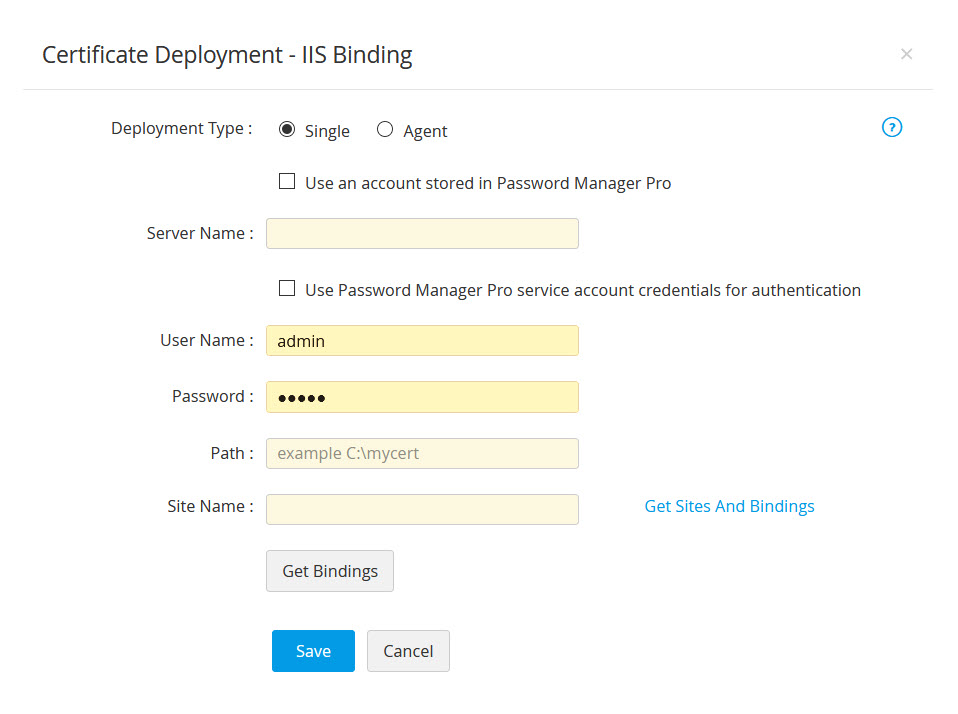Image resolution: width=958 pixels, height=714 pixels.
Task: Click the Deployment Type label
Action: (x=181, y=128)
